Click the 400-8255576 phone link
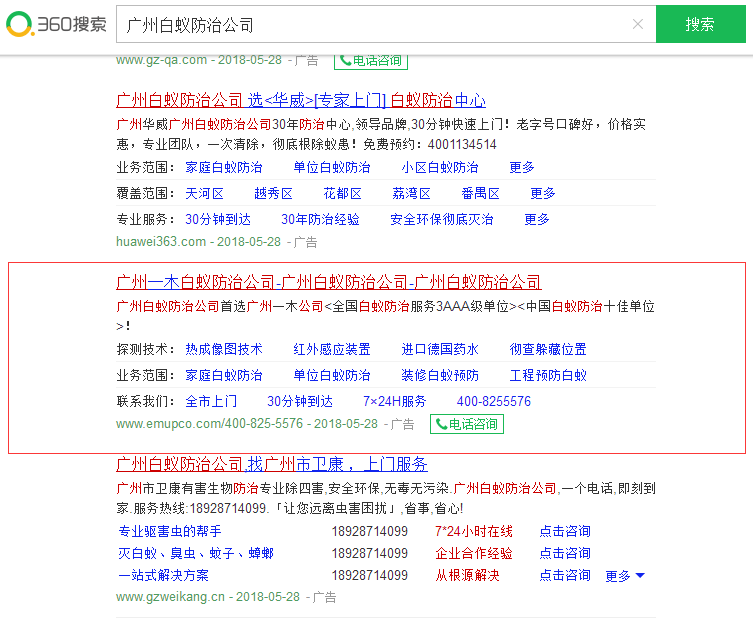753x619 pixels. pos(494,401)
